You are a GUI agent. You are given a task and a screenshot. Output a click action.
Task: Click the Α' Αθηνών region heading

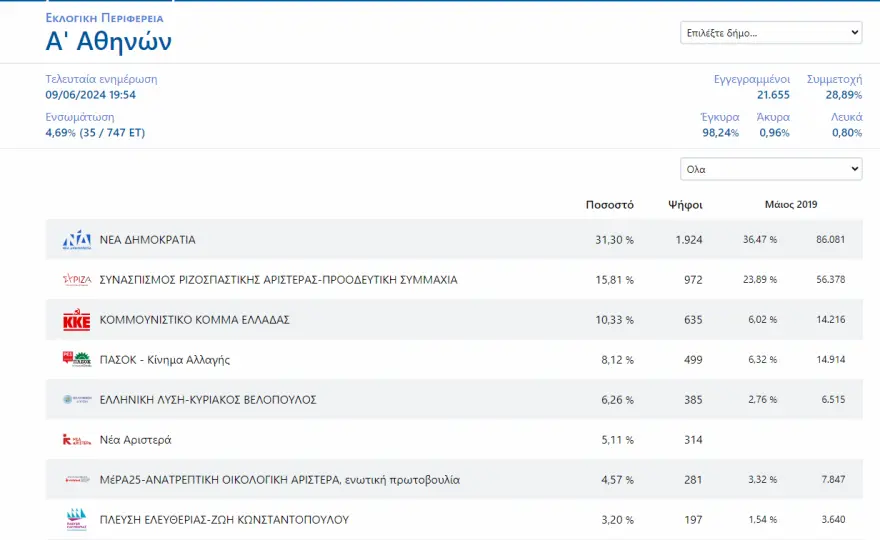point(108,41)
